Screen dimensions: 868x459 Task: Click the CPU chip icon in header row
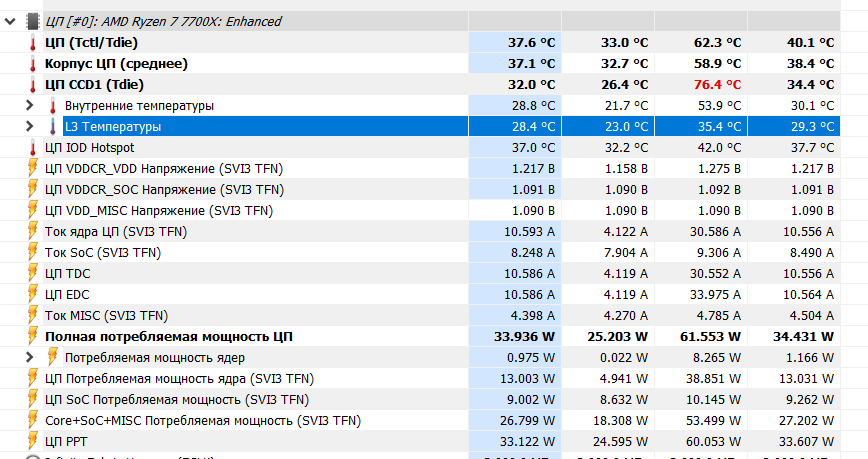32,21
